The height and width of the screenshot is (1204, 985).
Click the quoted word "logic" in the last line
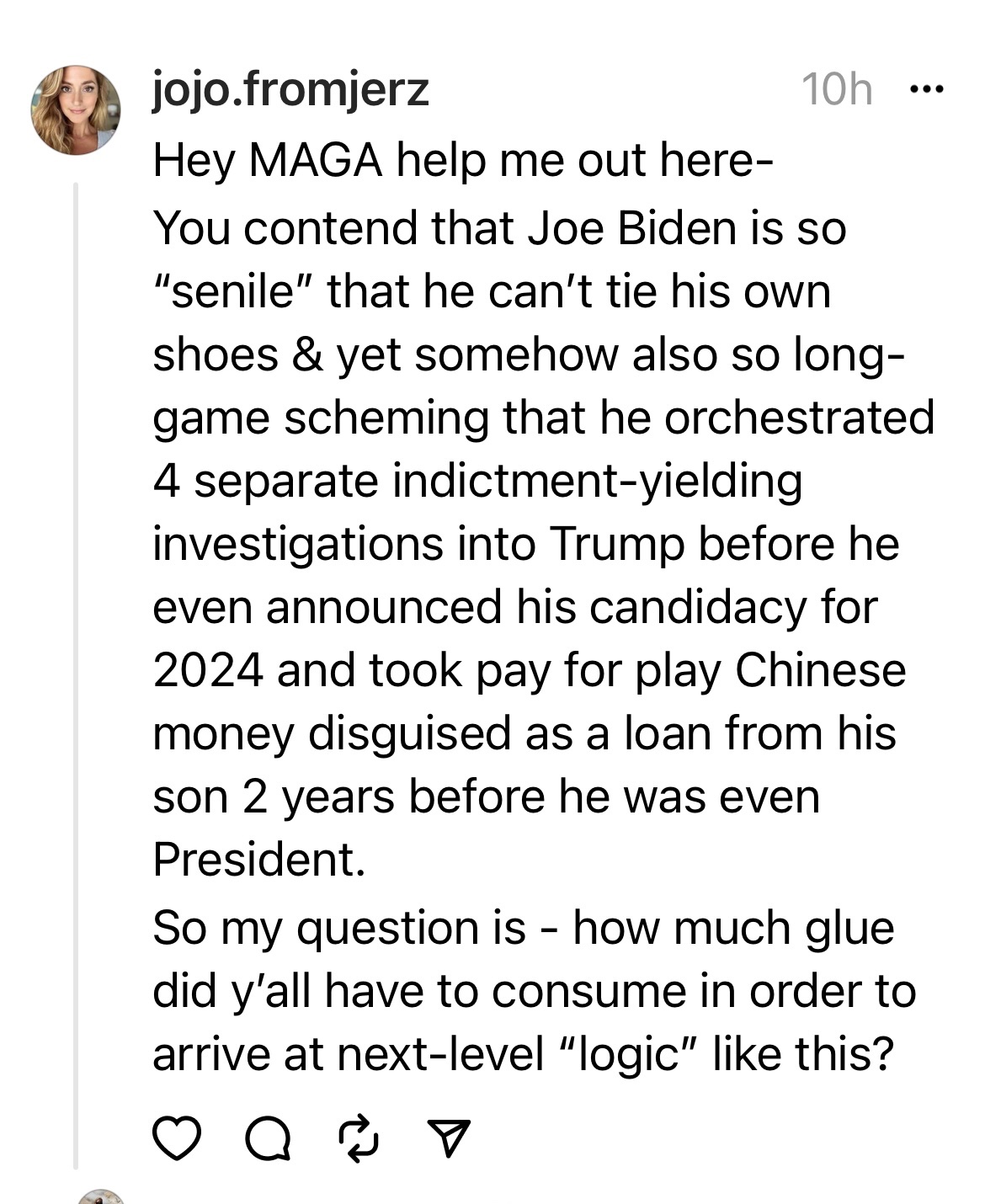click(625, 1054)
